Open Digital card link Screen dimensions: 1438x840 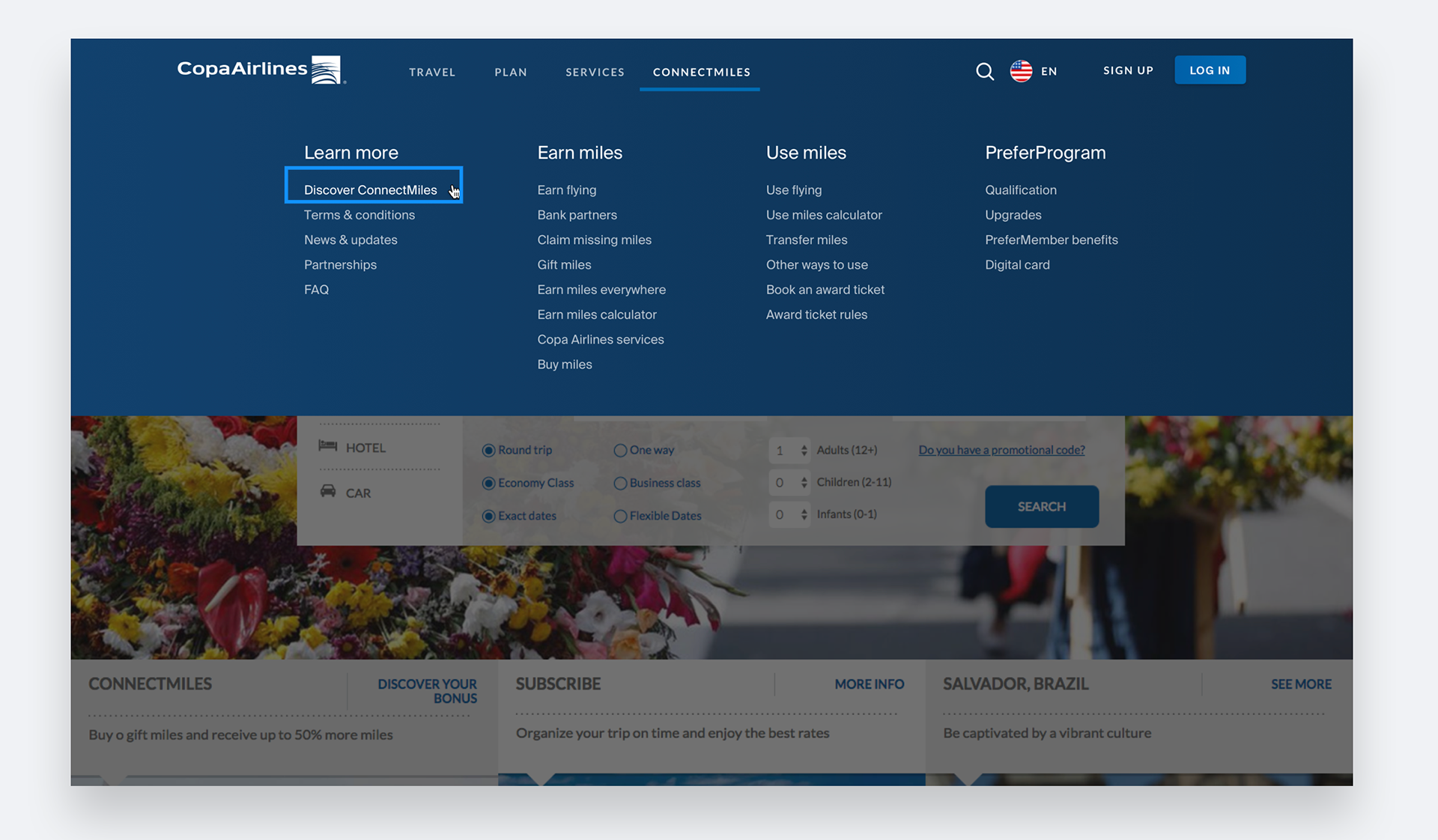(x=1017, y=265)
